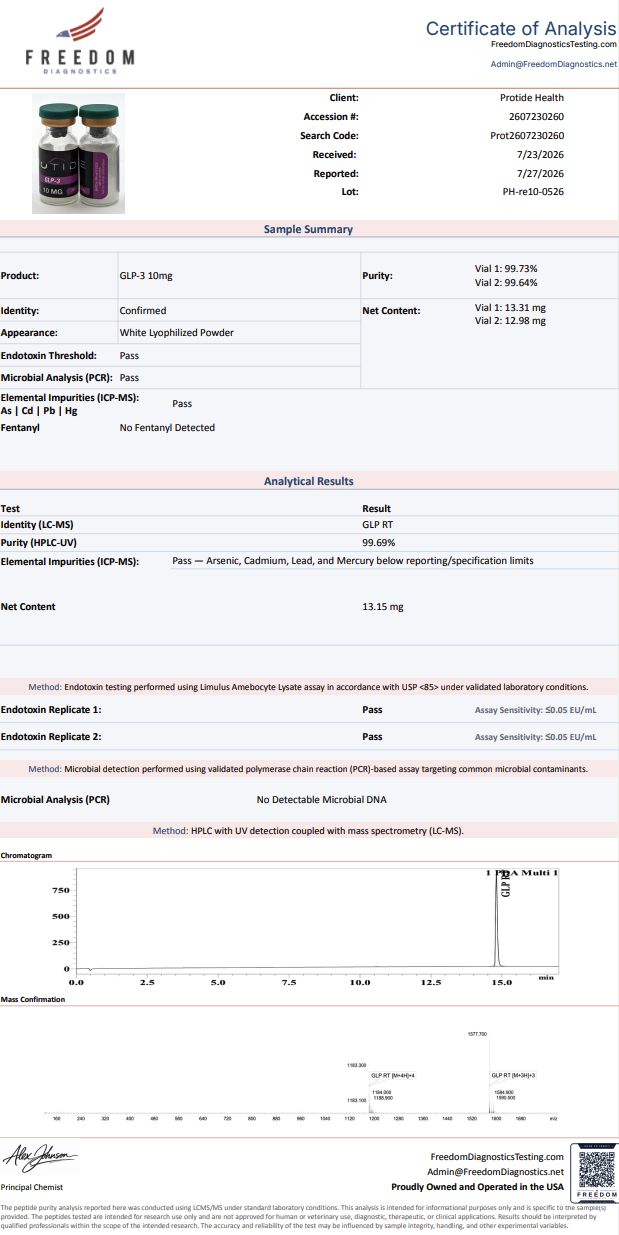Click Pass next to Endotoxin Threshold
619x1235 pixels.
point(129,355)
